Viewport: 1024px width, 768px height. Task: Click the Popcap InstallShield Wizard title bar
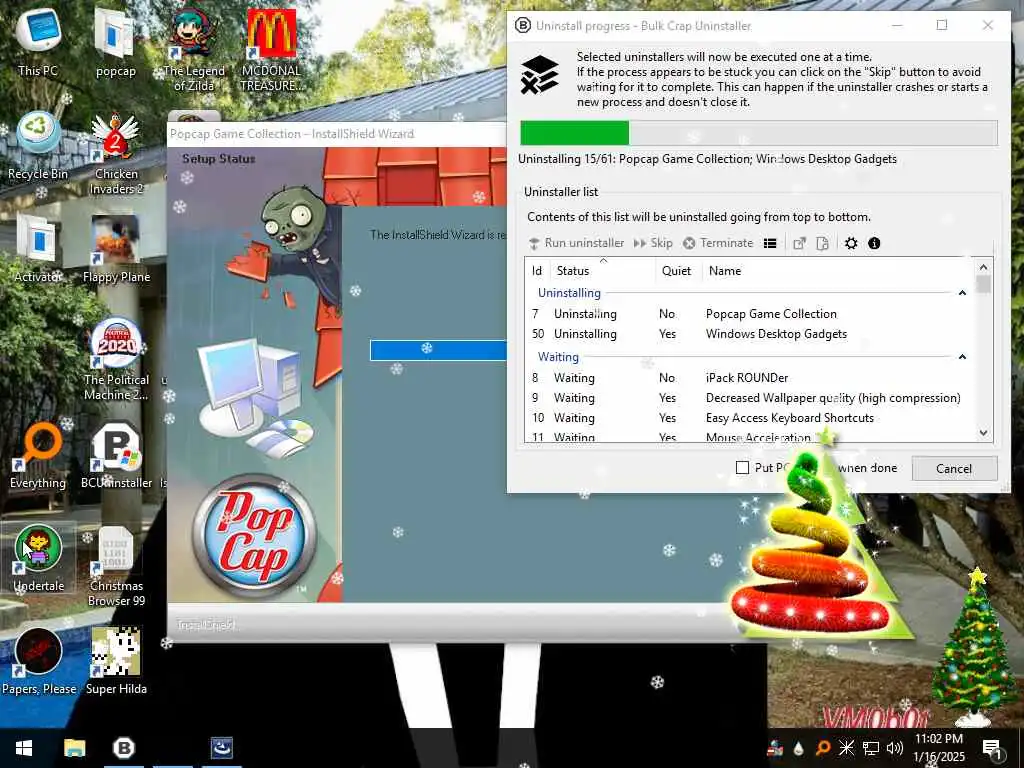tap(336, 134)
